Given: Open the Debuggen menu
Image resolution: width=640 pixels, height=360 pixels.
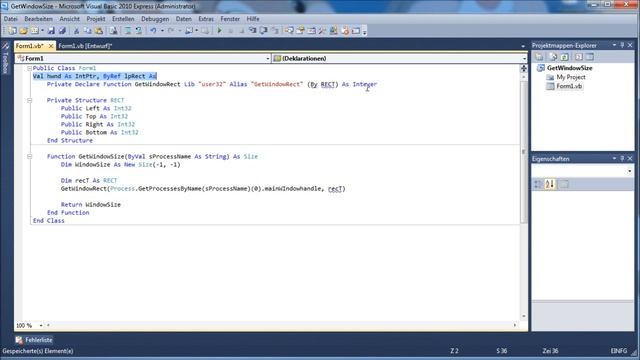Looking at the screenshot, I should pyautogui.click(x=155, y=19).
